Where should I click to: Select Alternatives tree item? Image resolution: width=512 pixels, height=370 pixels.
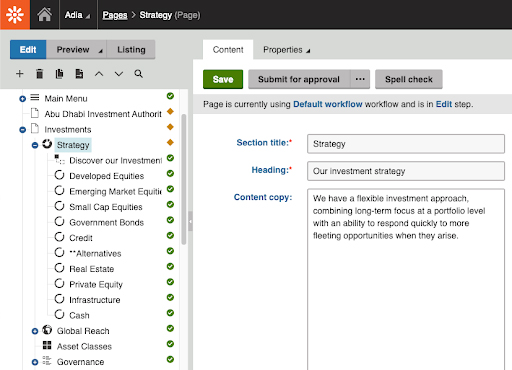95,253
